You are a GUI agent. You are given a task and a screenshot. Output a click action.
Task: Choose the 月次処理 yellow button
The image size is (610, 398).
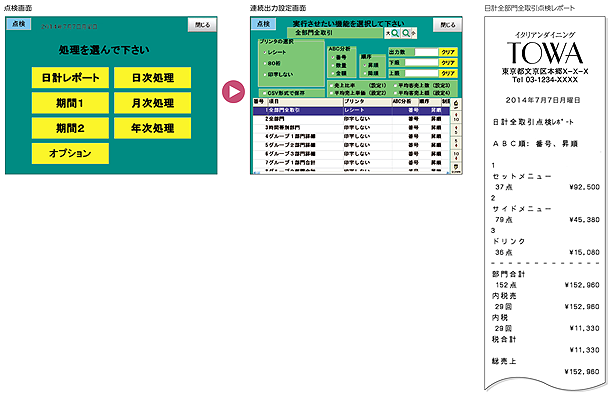tap(152, 103)
